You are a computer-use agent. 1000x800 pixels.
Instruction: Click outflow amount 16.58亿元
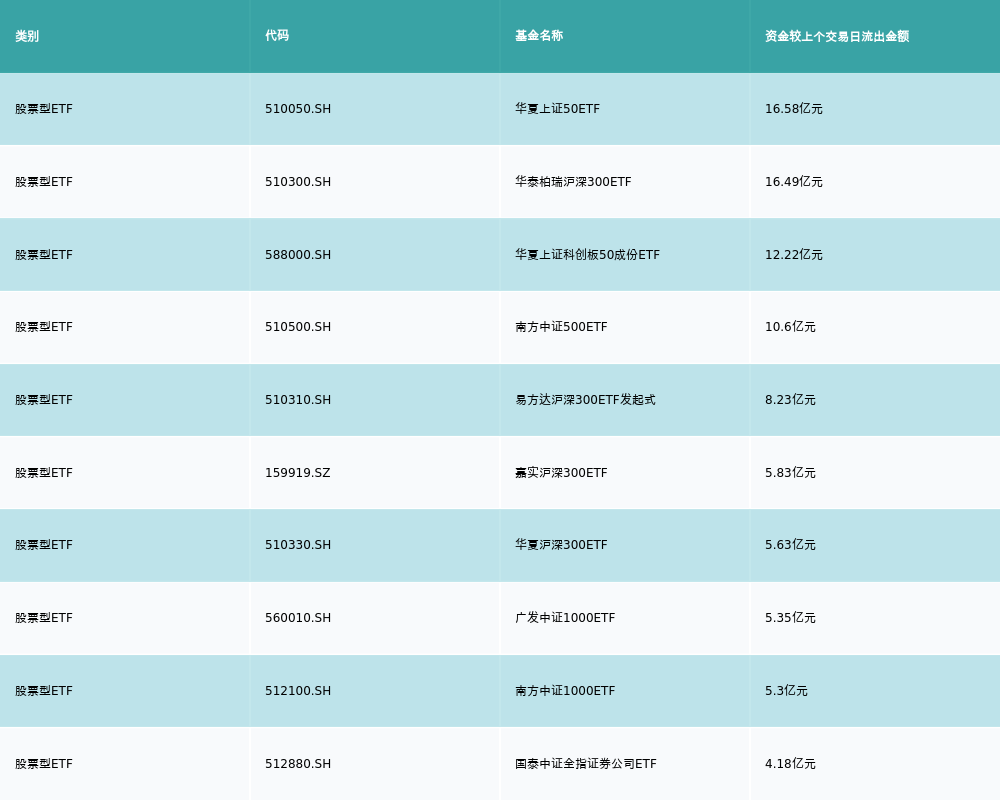click(x=793, y=109)
